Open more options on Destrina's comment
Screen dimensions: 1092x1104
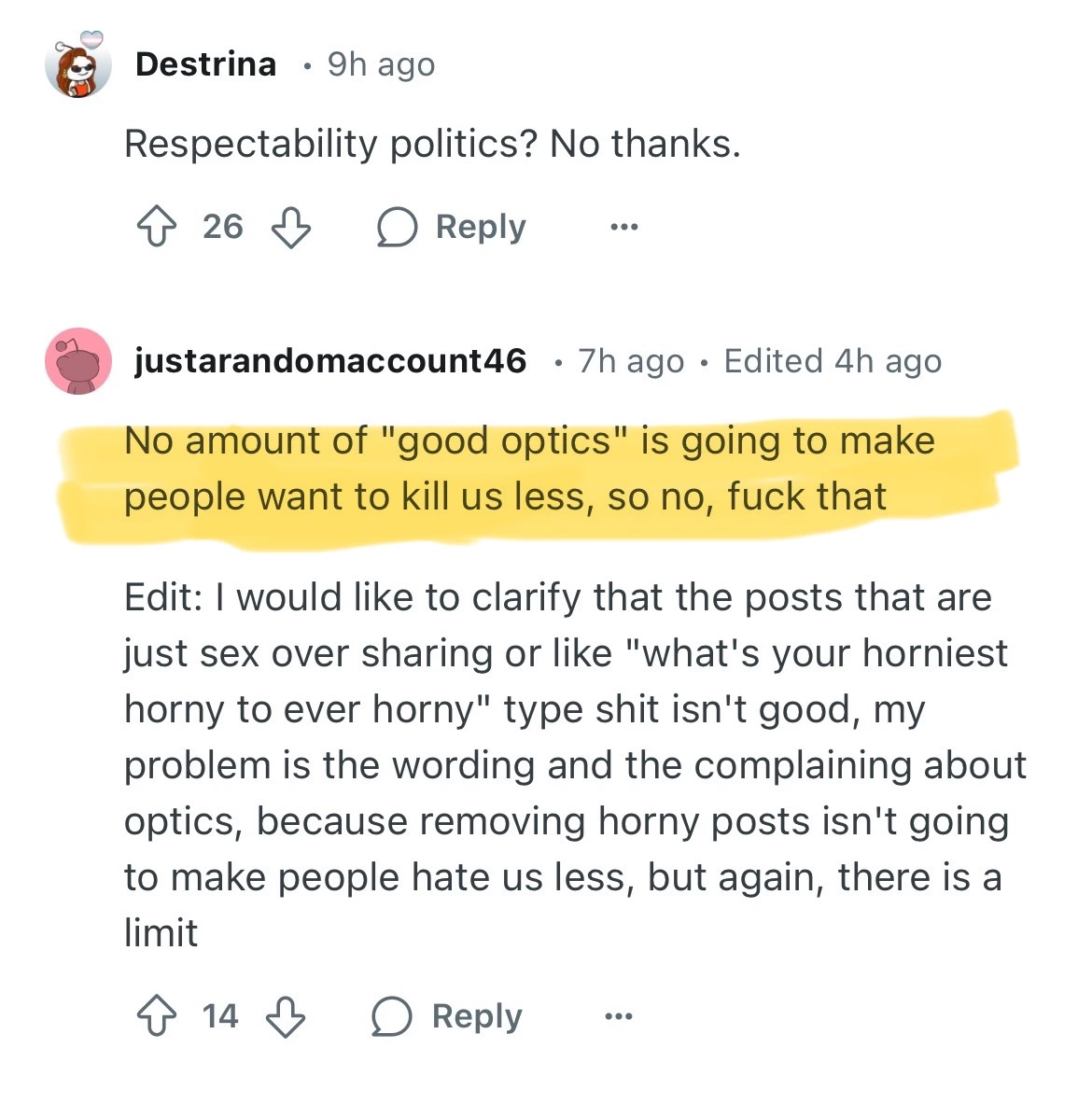pos(623,227)
